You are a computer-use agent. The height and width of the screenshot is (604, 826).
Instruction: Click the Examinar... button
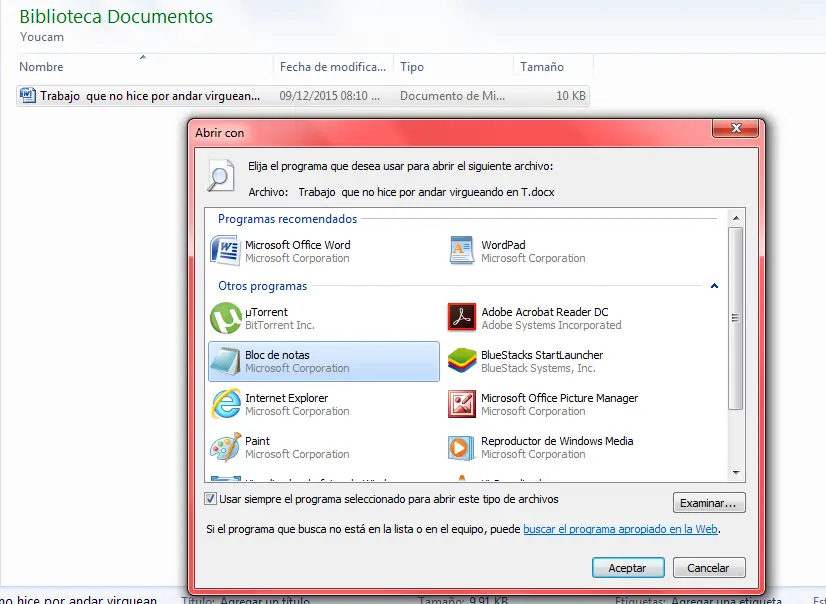[709, 503]
